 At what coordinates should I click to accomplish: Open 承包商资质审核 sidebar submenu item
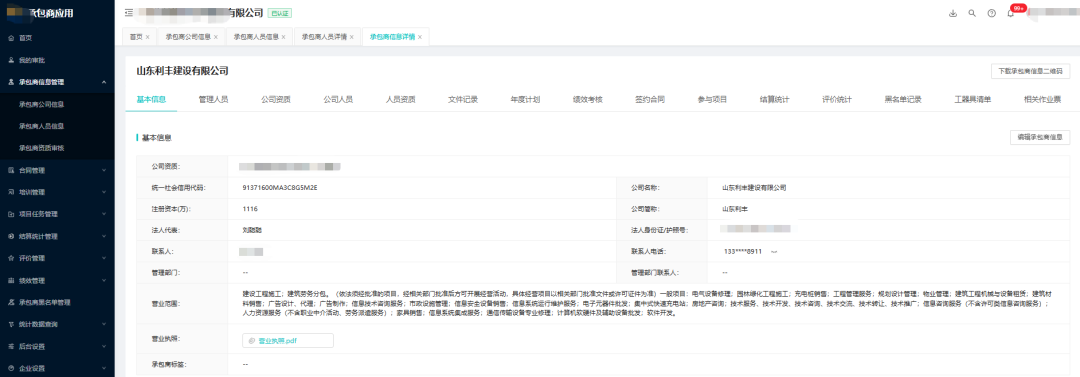pos(42,148)
